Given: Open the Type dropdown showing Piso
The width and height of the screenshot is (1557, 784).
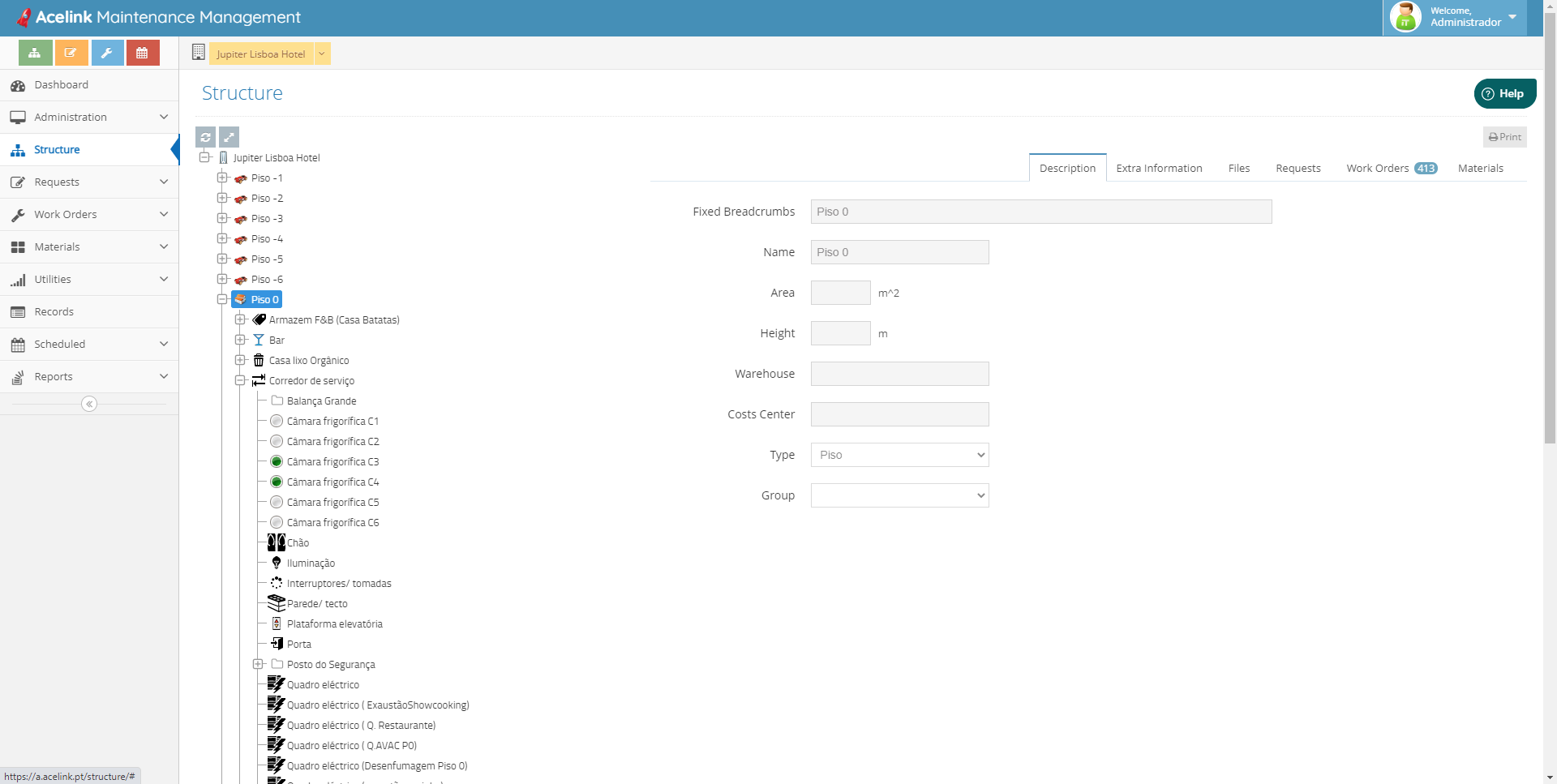Looking at the screenshot, I should click(x=899, y=455).
